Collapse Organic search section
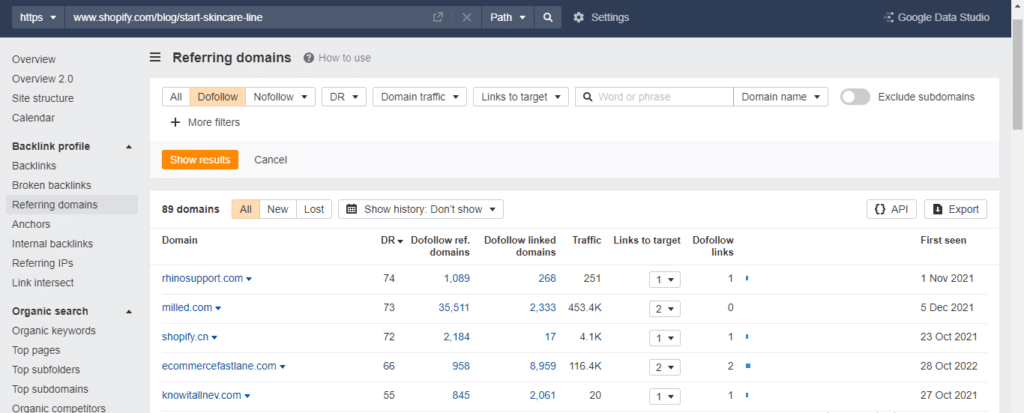This screenshot has height=413, width=1024. tap(129, 311)
